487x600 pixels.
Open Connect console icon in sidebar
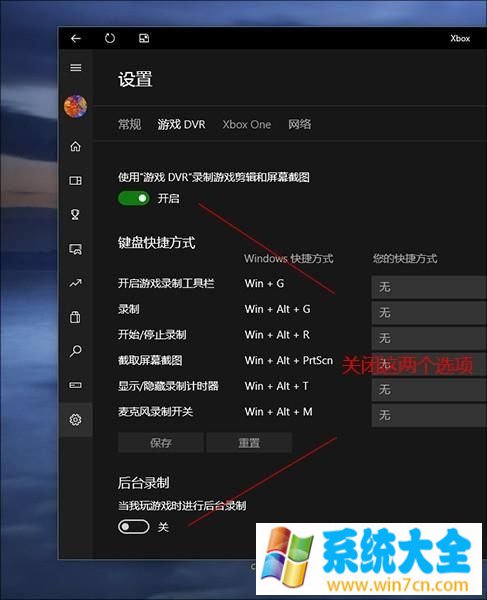(x=75, y=385)
